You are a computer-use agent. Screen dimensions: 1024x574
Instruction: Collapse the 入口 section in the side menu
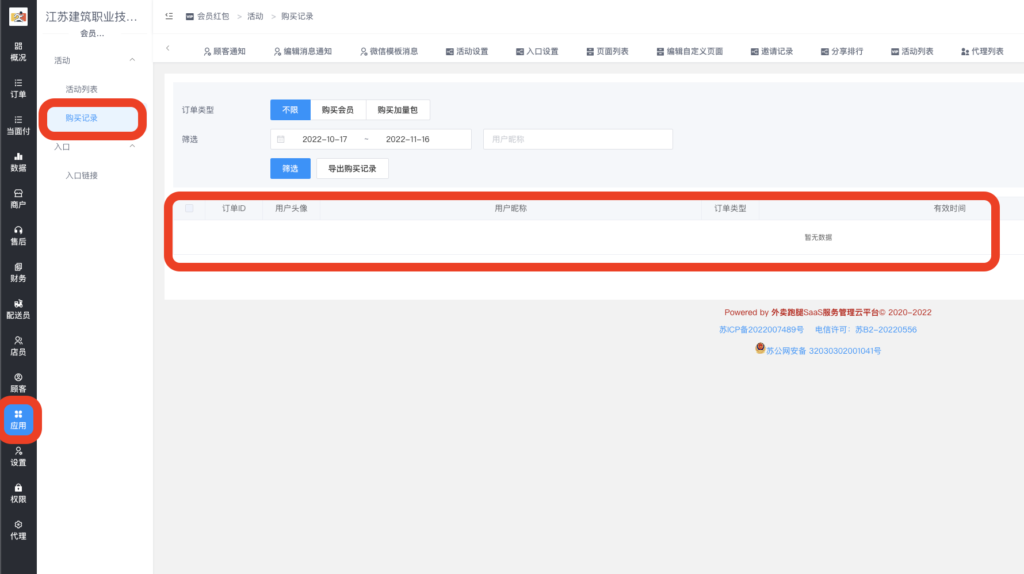tap(132, 146)
